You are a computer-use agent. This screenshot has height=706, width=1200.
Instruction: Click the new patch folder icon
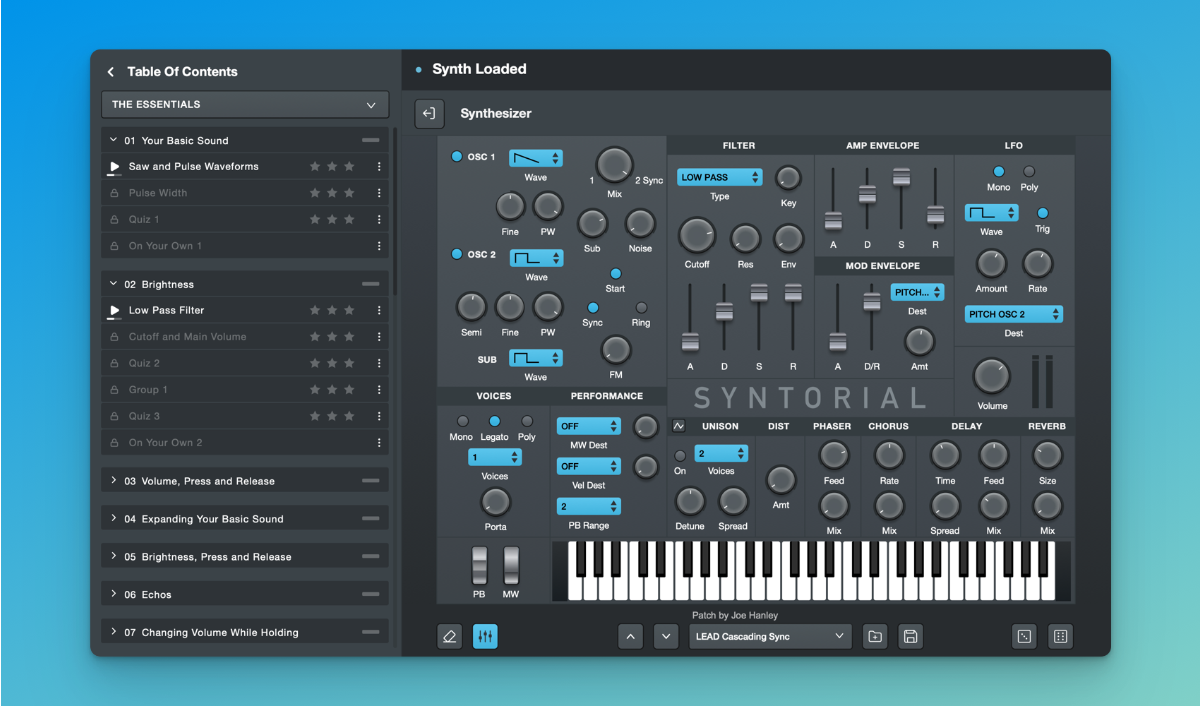875,636
